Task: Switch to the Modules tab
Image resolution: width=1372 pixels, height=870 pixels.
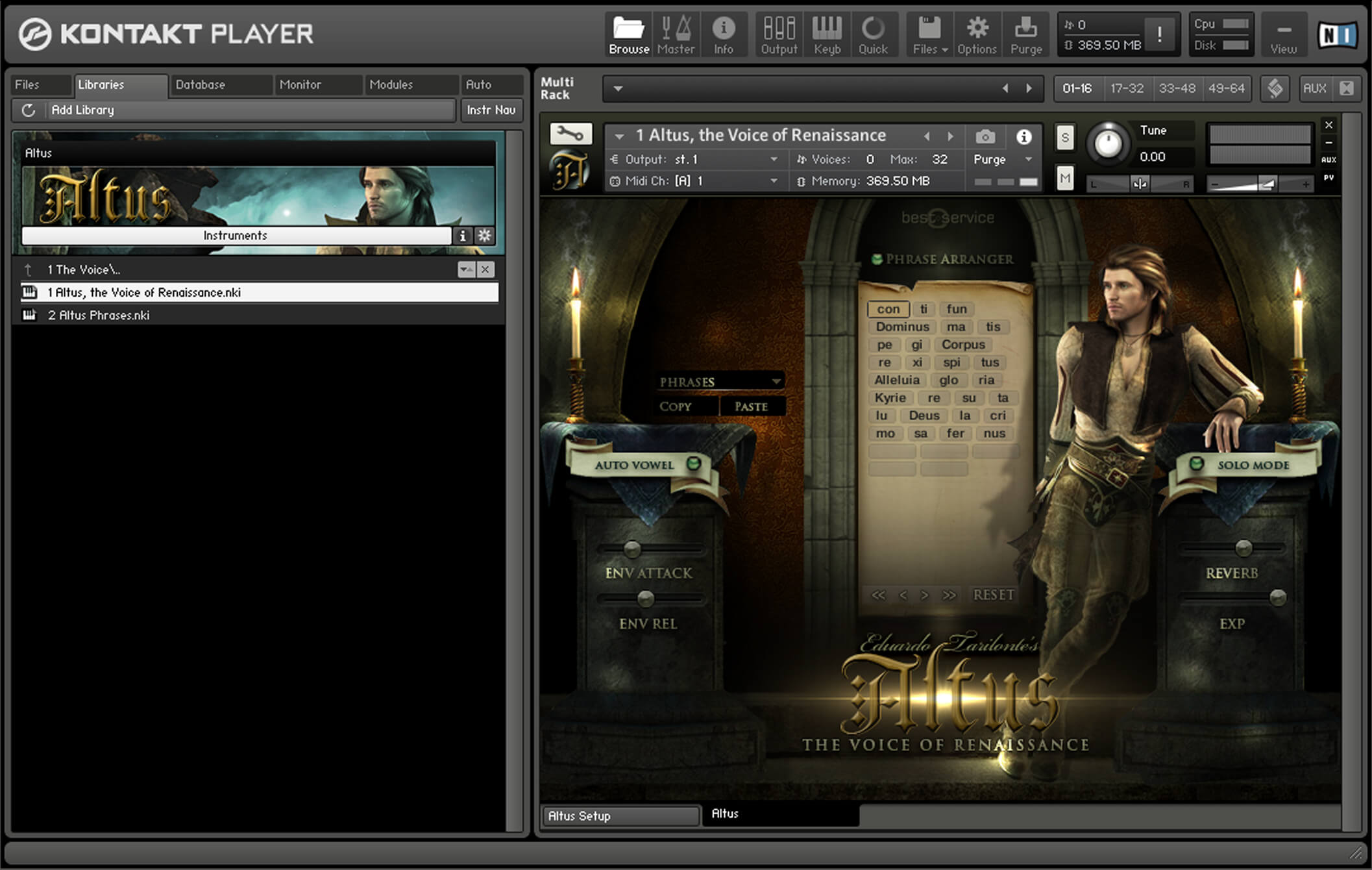Action: 410,85
